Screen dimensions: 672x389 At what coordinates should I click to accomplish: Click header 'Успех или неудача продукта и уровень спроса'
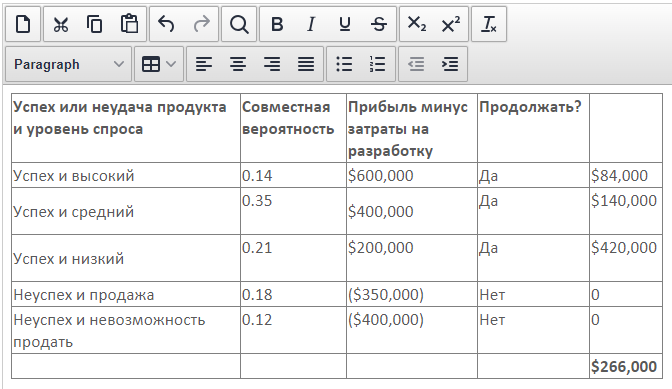126,128
